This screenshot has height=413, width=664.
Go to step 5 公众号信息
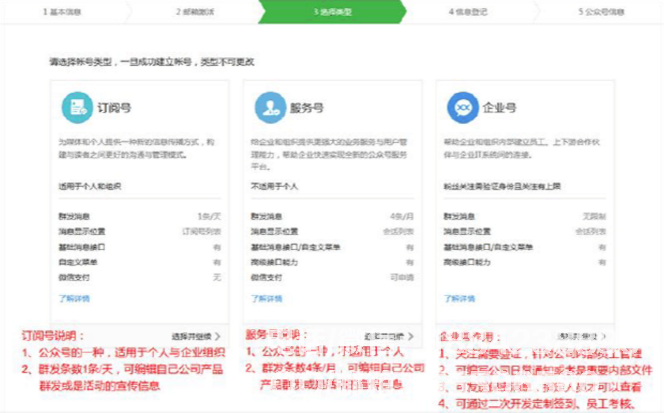pos(601,12)
